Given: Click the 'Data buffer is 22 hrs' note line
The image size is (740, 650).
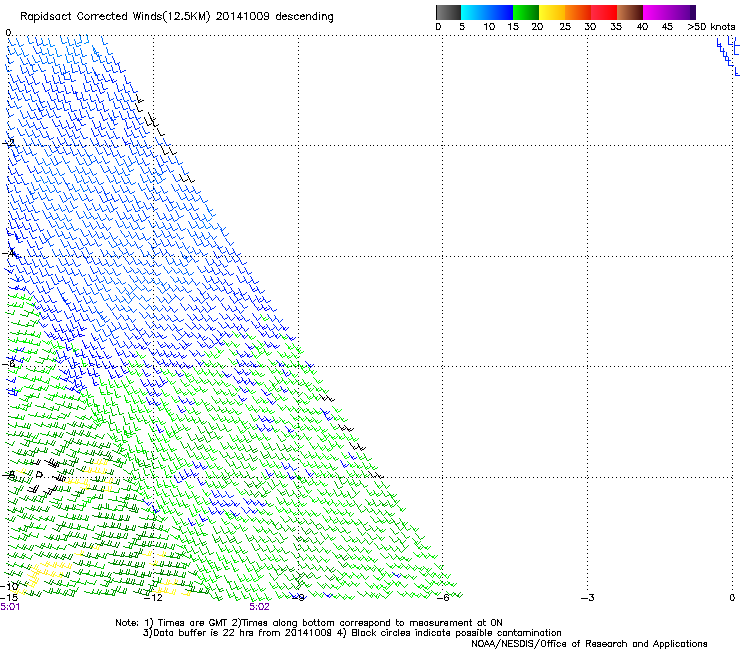Looking at the screenshot, I should click(353, 633).
